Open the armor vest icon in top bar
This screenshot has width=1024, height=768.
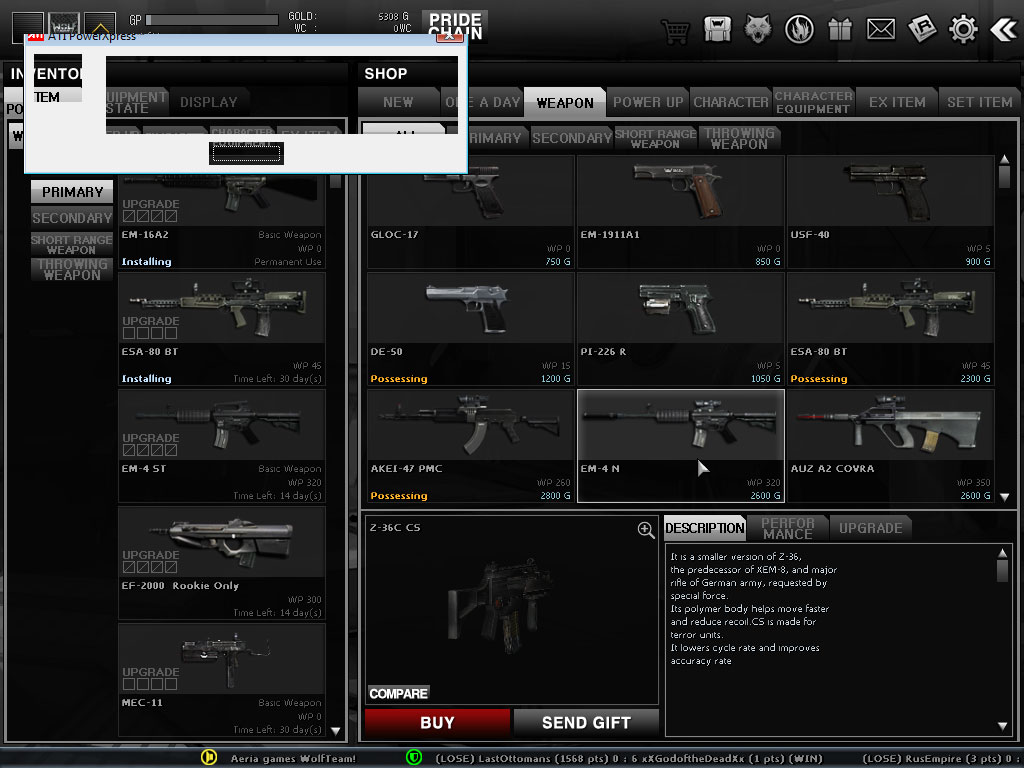[x=717, y=29]
